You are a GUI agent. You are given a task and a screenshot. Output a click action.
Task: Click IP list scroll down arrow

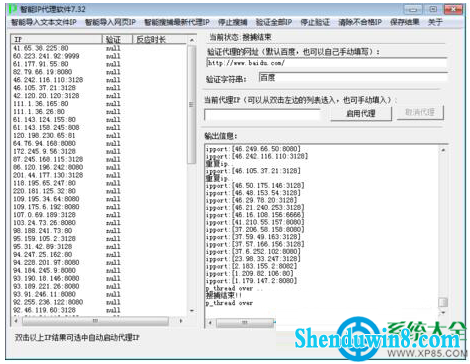[x=192, y=311]
